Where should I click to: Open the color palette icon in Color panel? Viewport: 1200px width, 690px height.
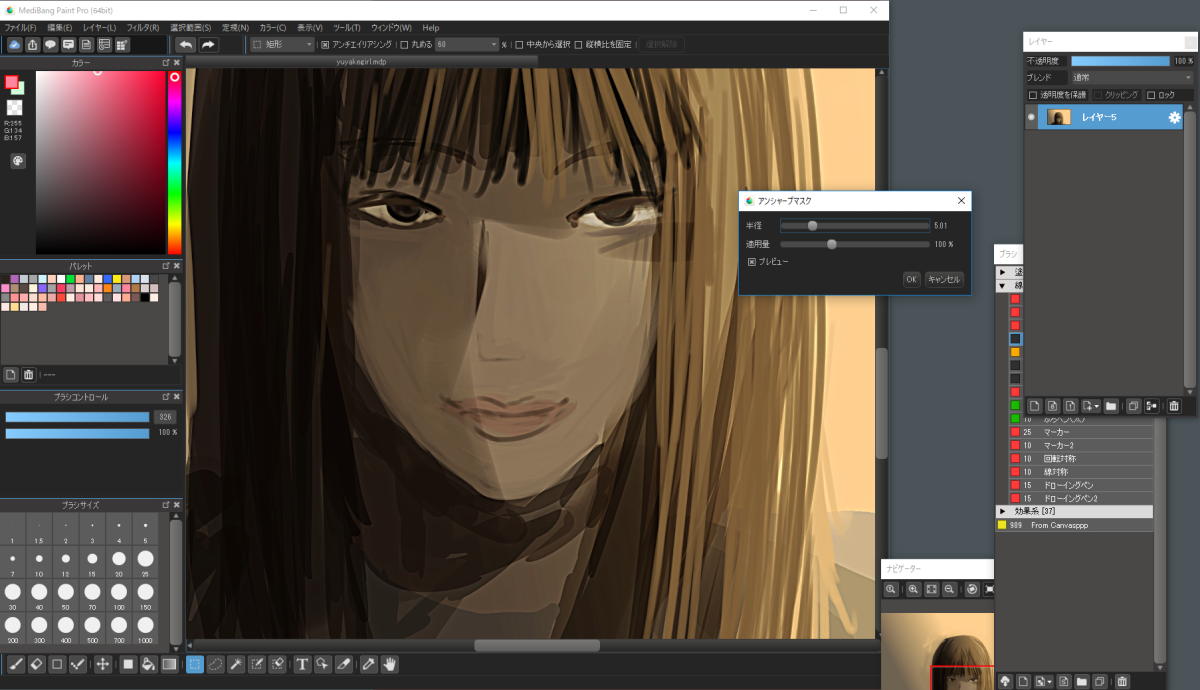click(x=18, y=161)
